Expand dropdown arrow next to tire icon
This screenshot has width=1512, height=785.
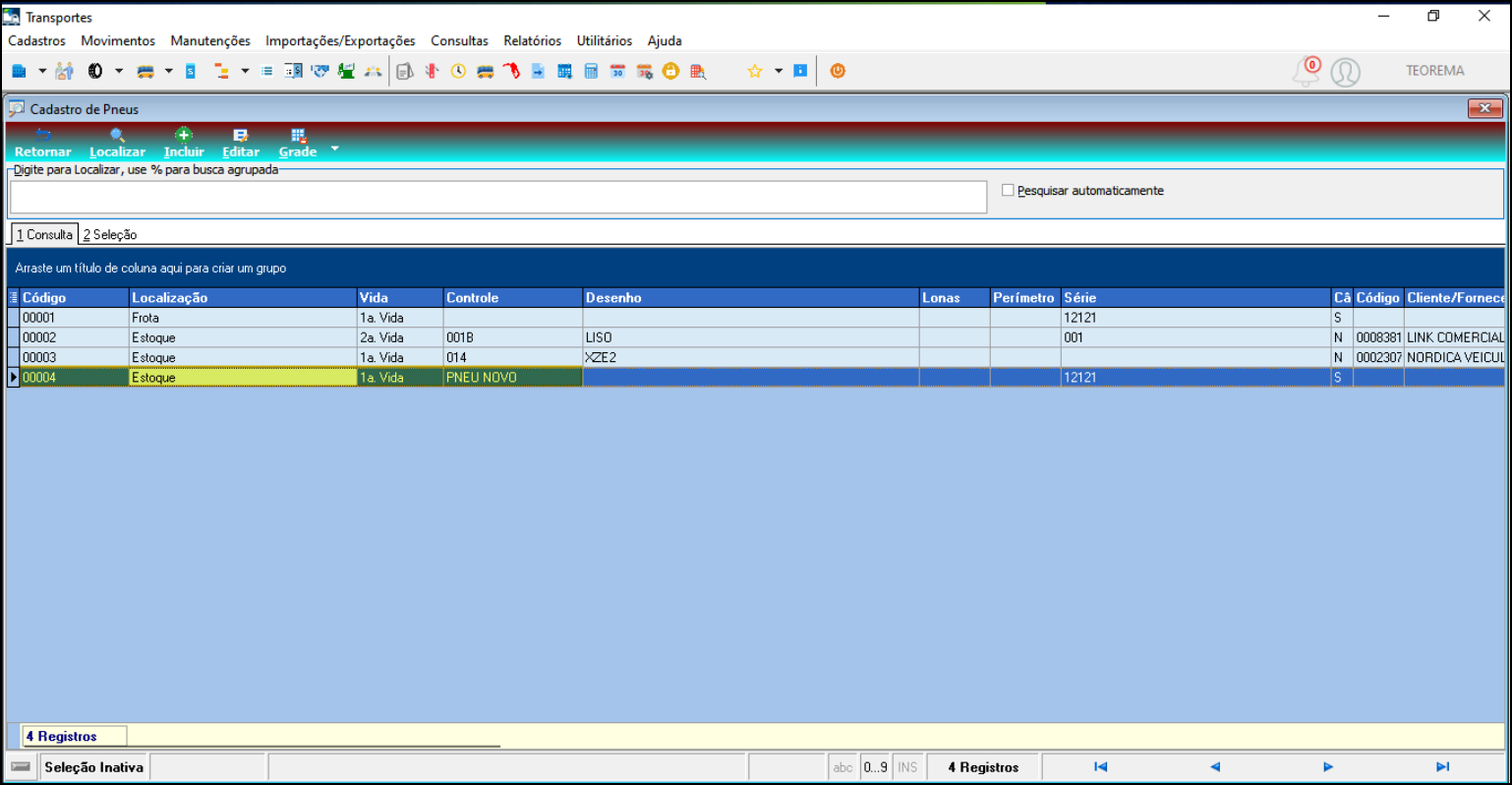(119, 71)
